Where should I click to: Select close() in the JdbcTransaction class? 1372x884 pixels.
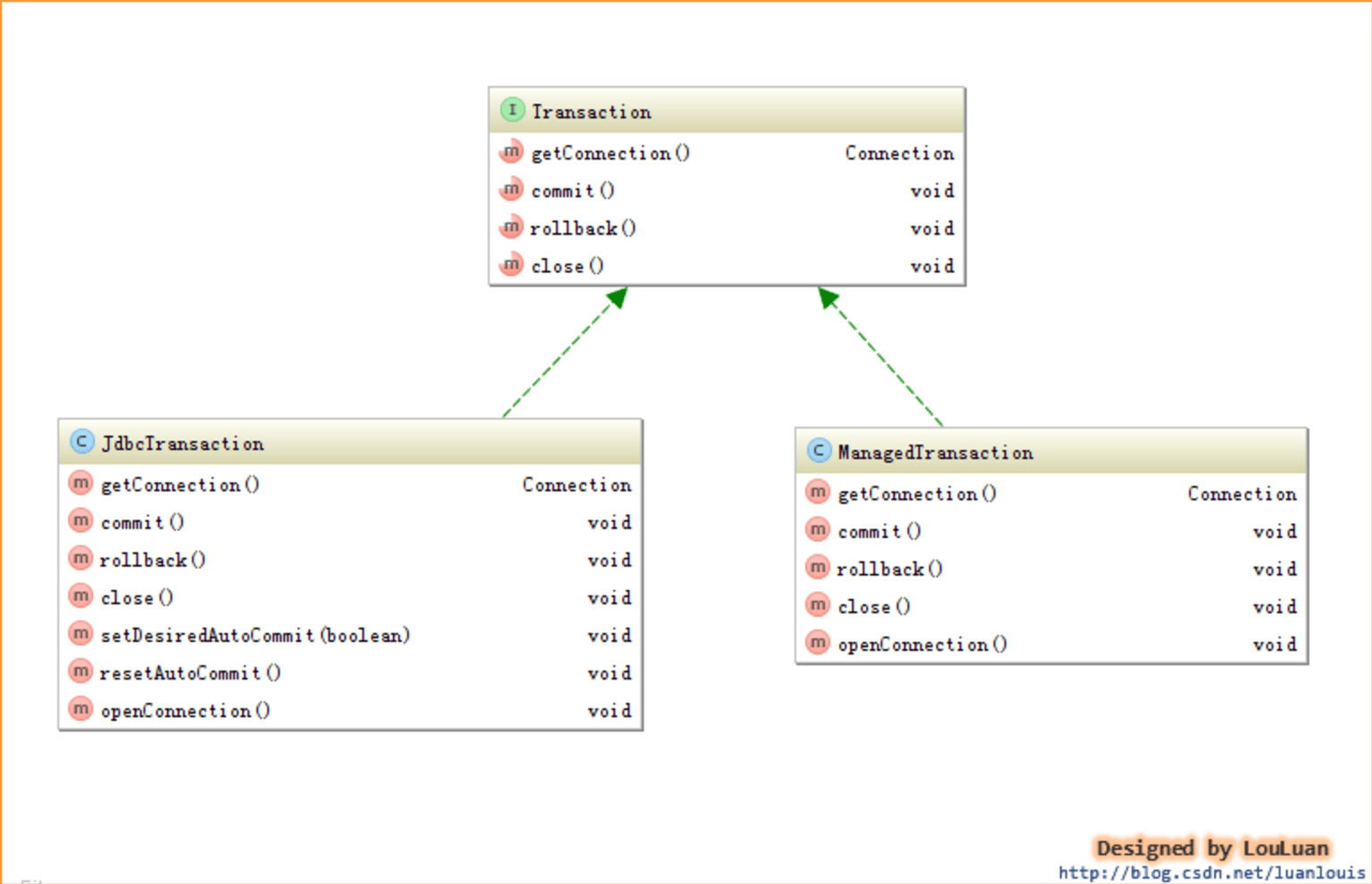pos(136,598)
